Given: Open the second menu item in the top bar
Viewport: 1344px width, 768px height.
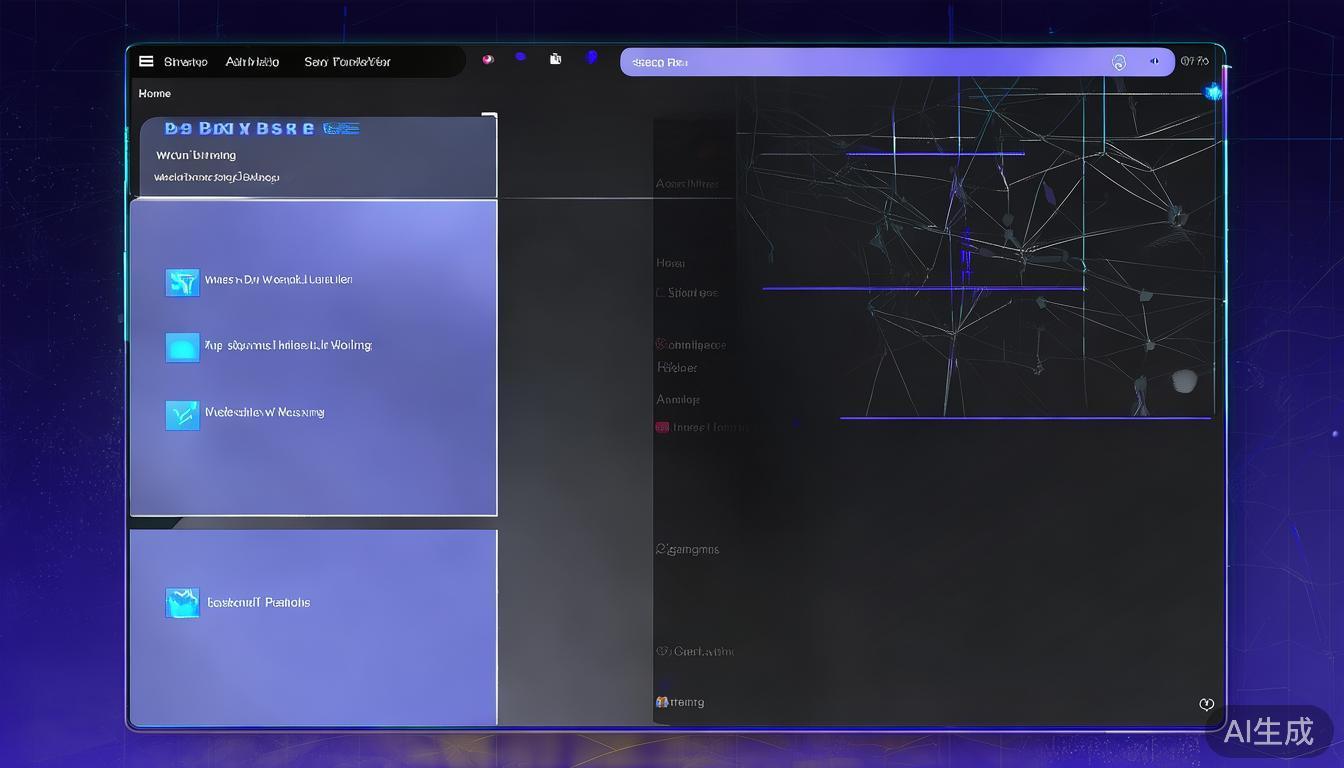Looking at the screenshot, I should [252, 62].
